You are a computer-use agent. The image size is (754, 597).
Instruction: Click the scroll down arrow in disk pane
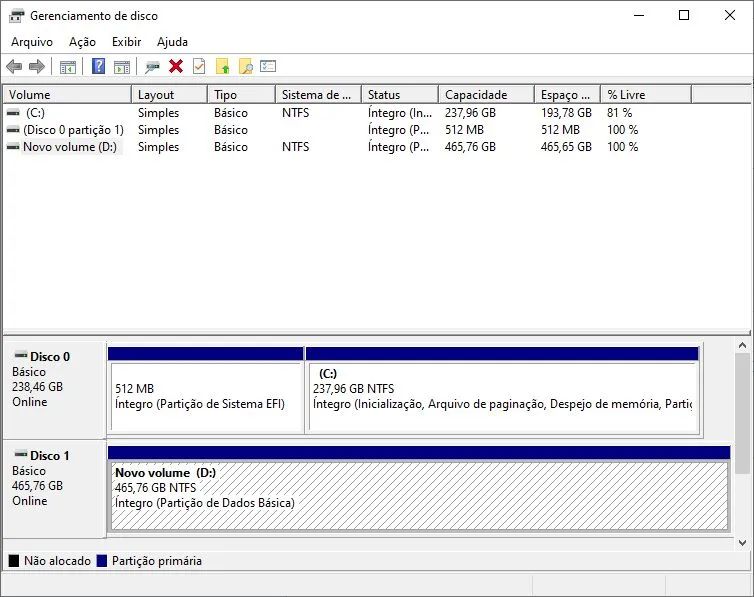click(742, 543)
